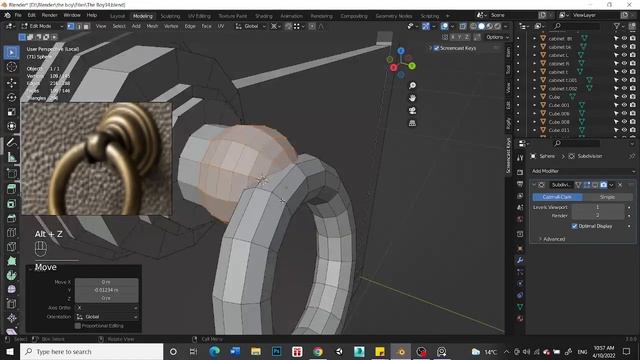This screenshot has height=360, width=640.
Task: Switch to UV Editing workspace tab
Action: click(199, 16)
